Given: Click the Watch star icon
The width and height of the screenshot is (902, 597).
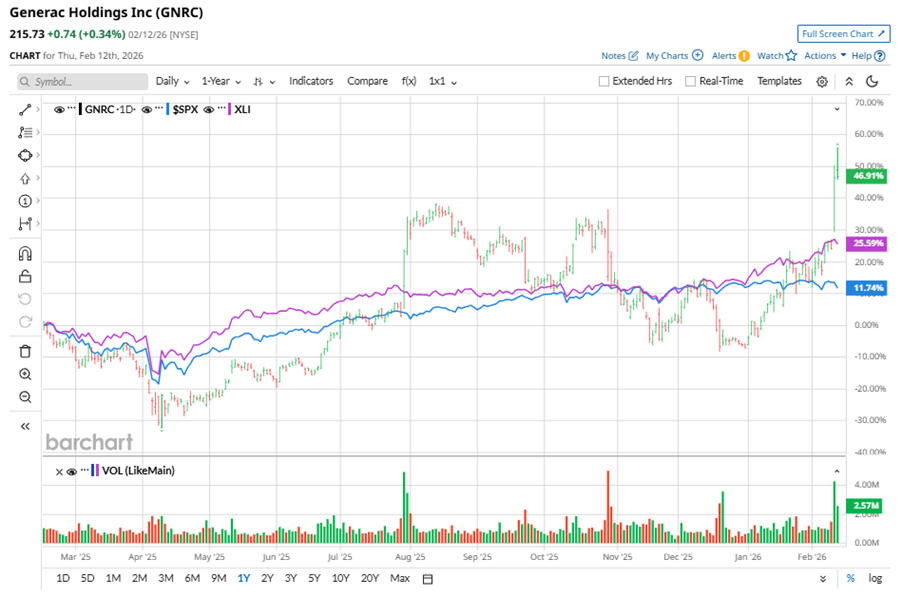Looking at the screenshot, I should [x=792, y=56].
